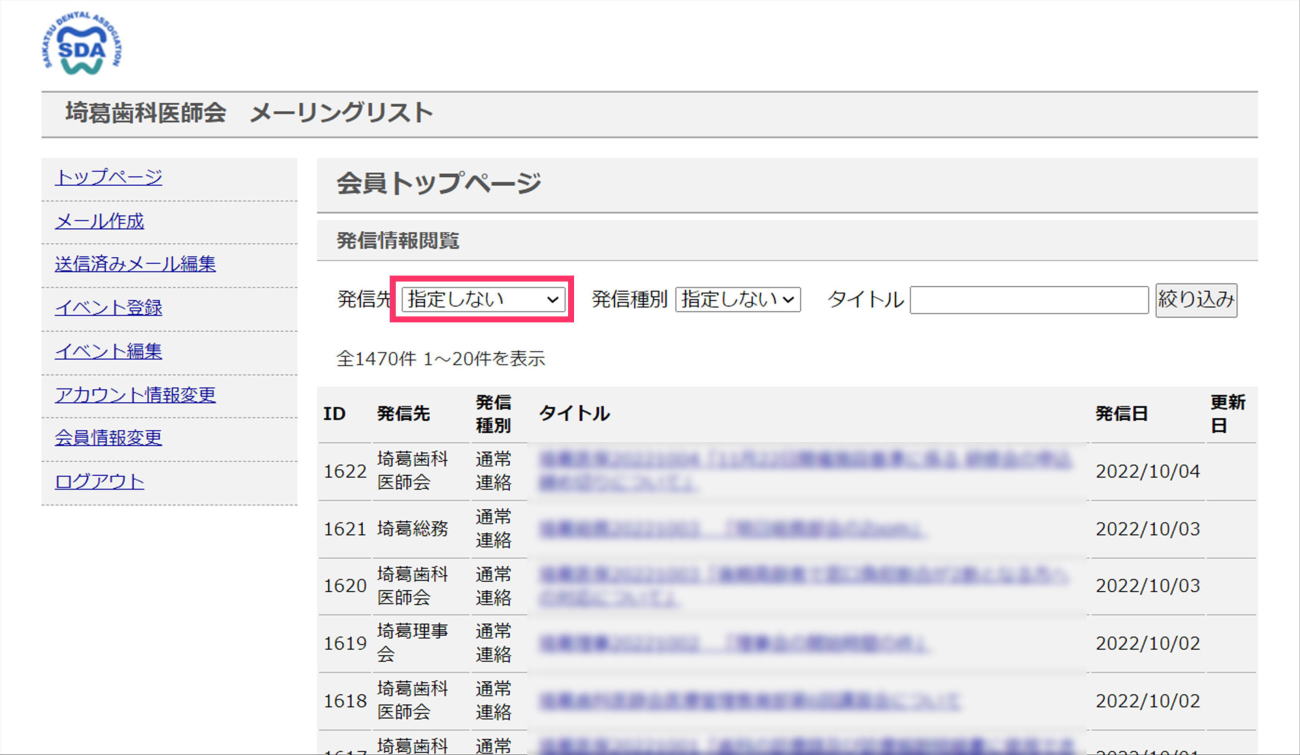
Task: Open the title link for message ID 1620
Action: [804, 585]
